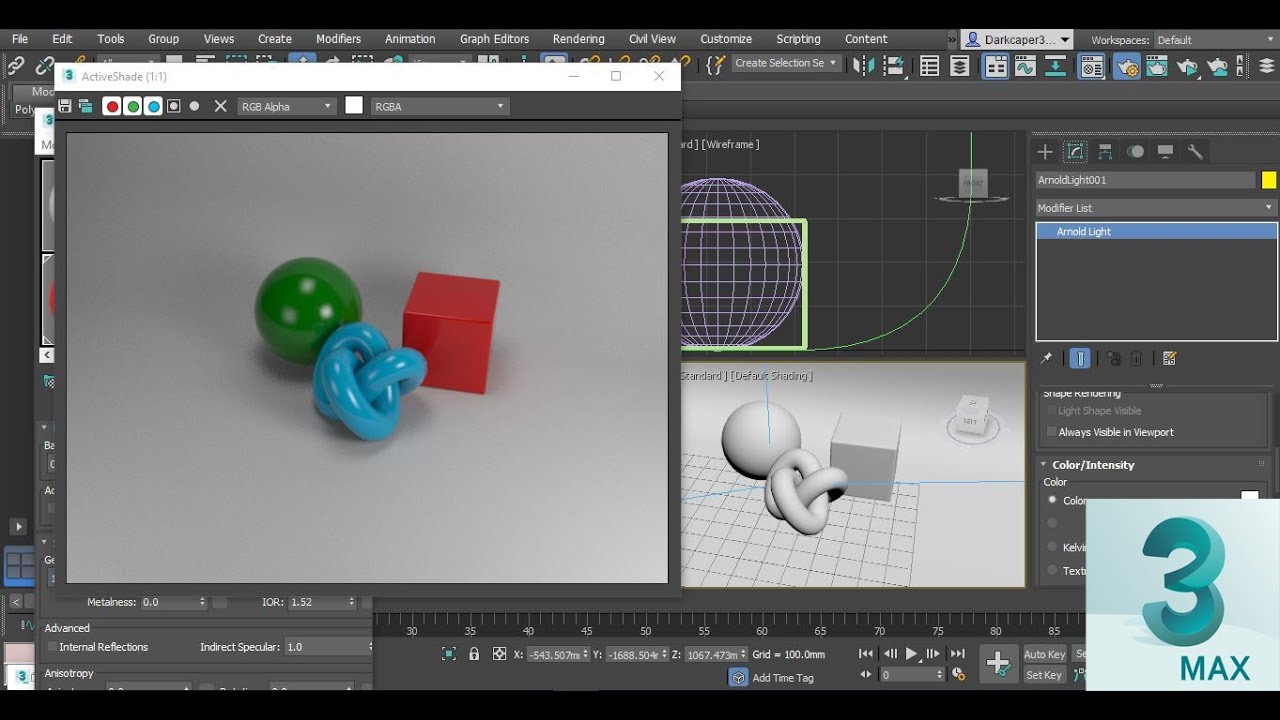
Task: Enable Light Shape Visible checkbox
Action: [1051, 411]
